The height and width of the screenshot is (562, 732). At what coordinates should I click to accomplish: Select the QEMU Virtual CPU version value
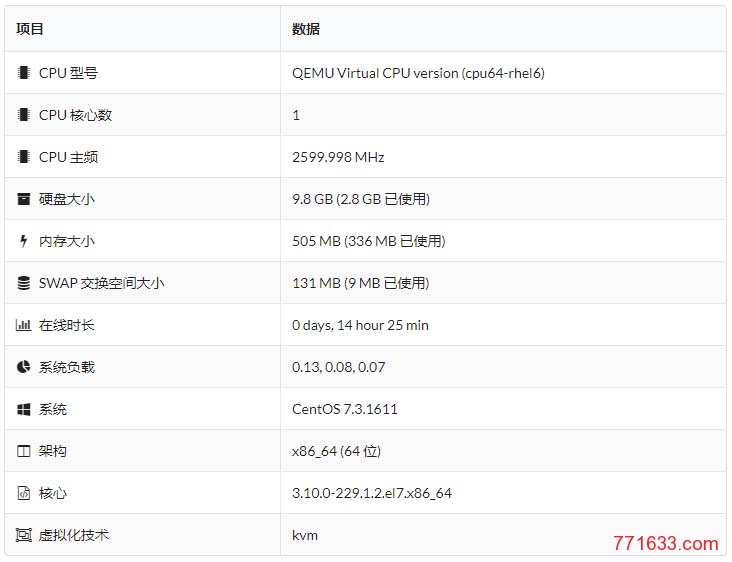click(x=418, y=73)
